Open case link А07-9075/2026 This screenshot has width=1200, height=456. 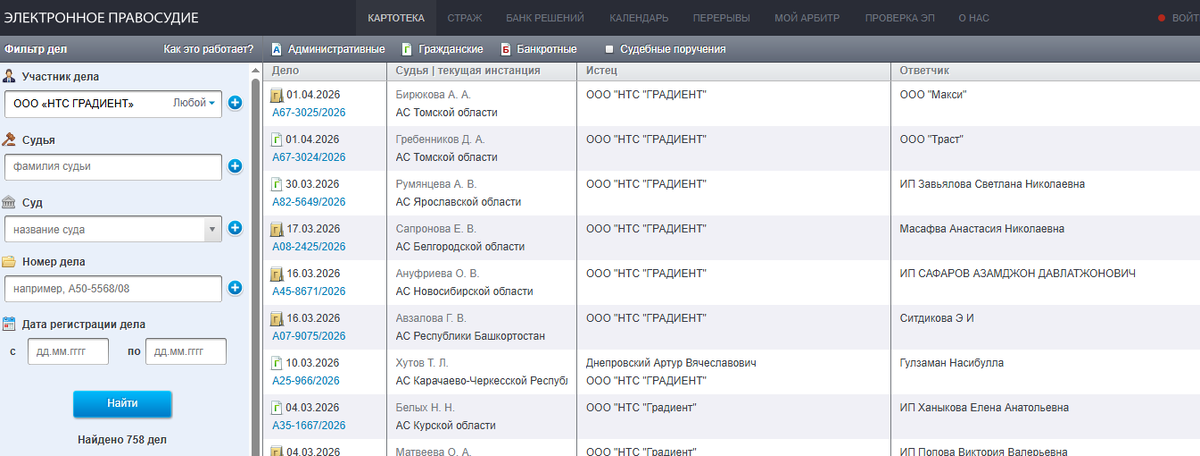309,336
